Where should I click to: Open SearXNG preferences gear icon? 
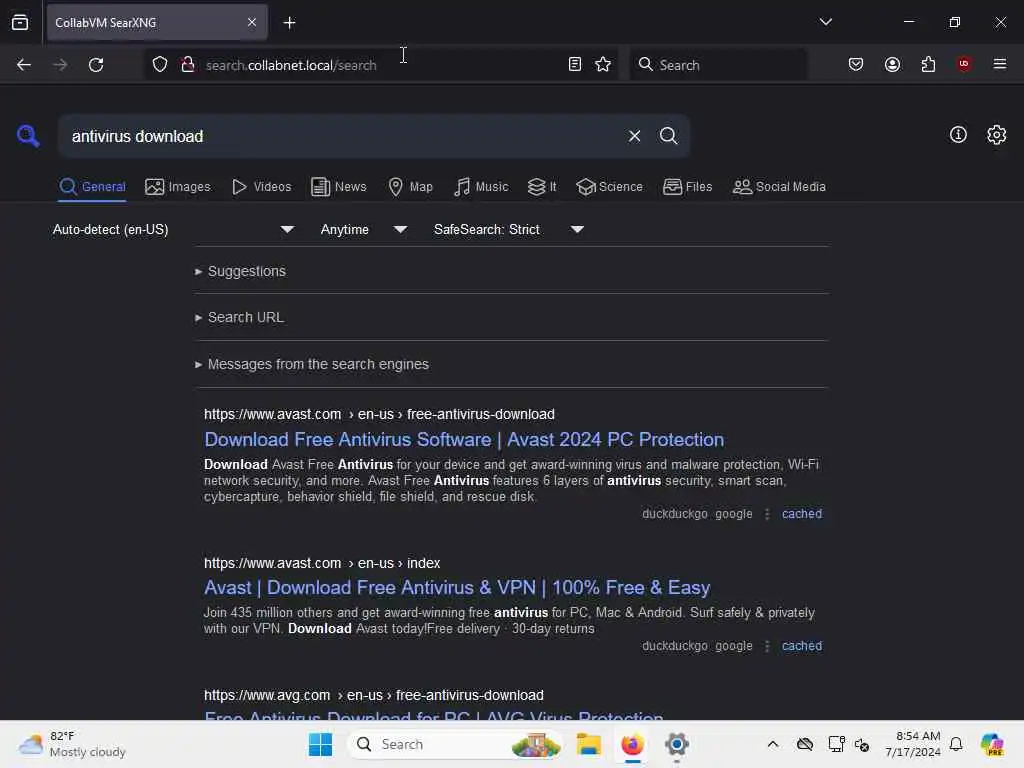[x=996, y=135]
